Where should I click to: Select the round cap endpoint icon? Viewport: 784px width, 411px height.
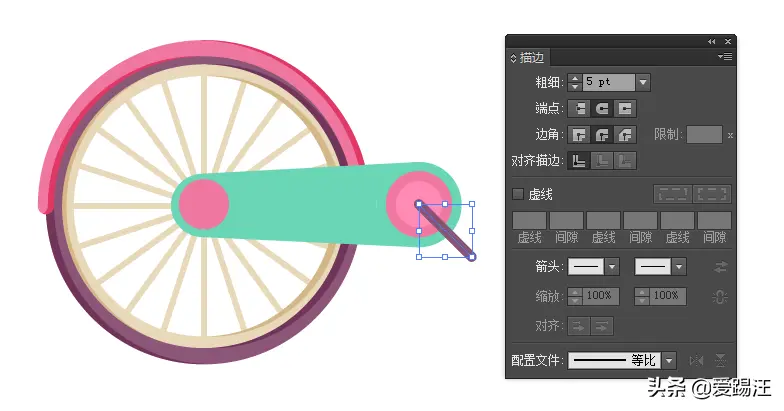coord(602,108)
